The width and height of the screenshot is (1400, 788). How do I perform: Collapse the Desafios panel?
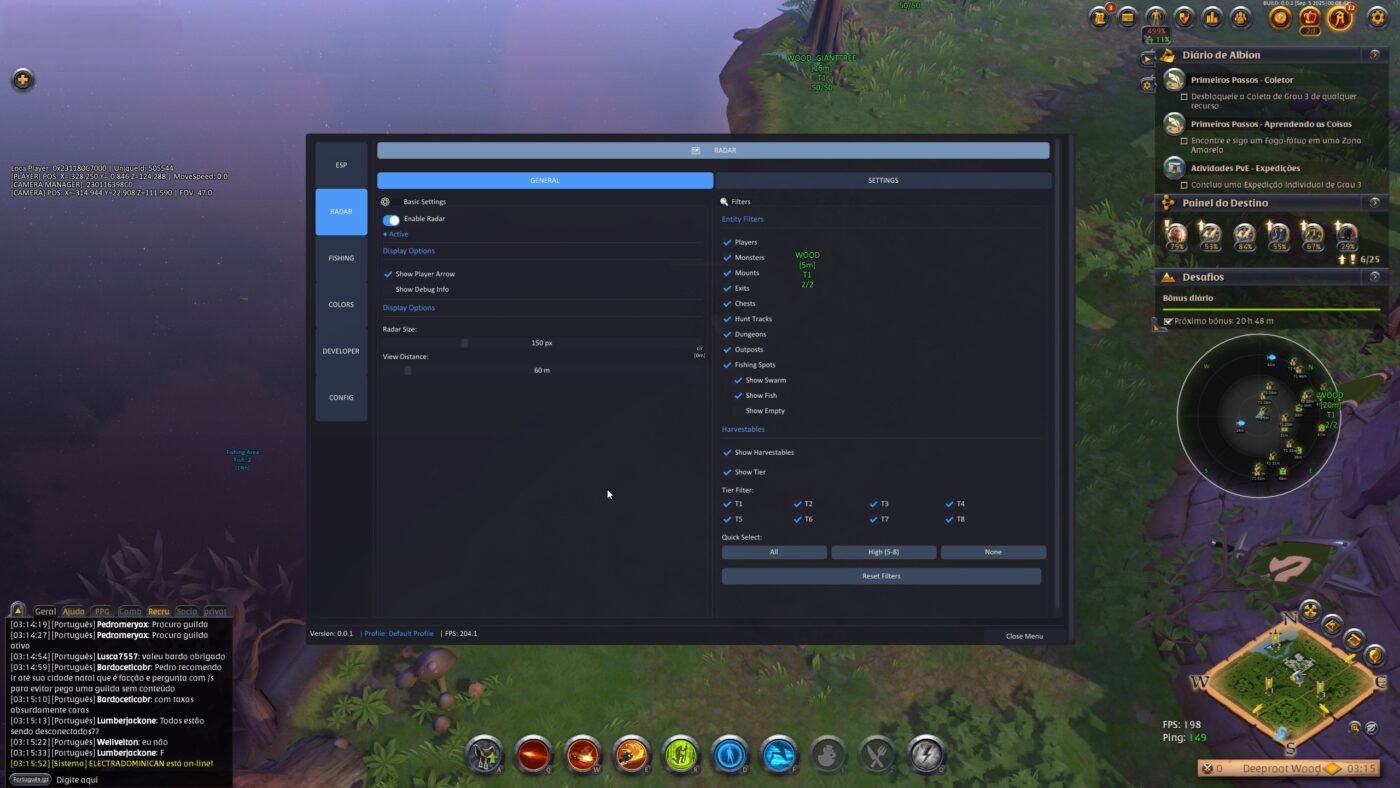[x=1374, y=277]
